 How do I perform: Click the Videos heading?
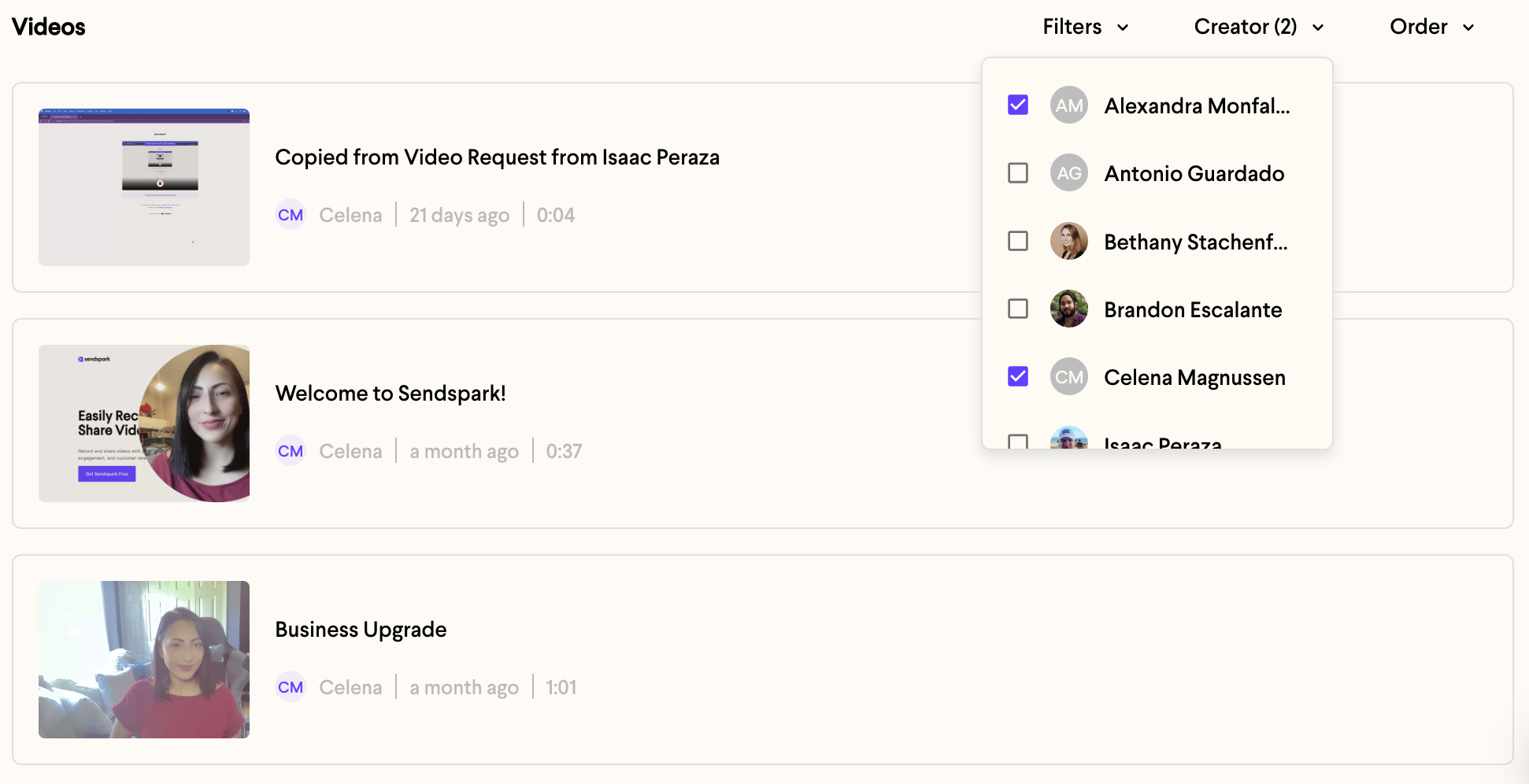coord(49,27)
